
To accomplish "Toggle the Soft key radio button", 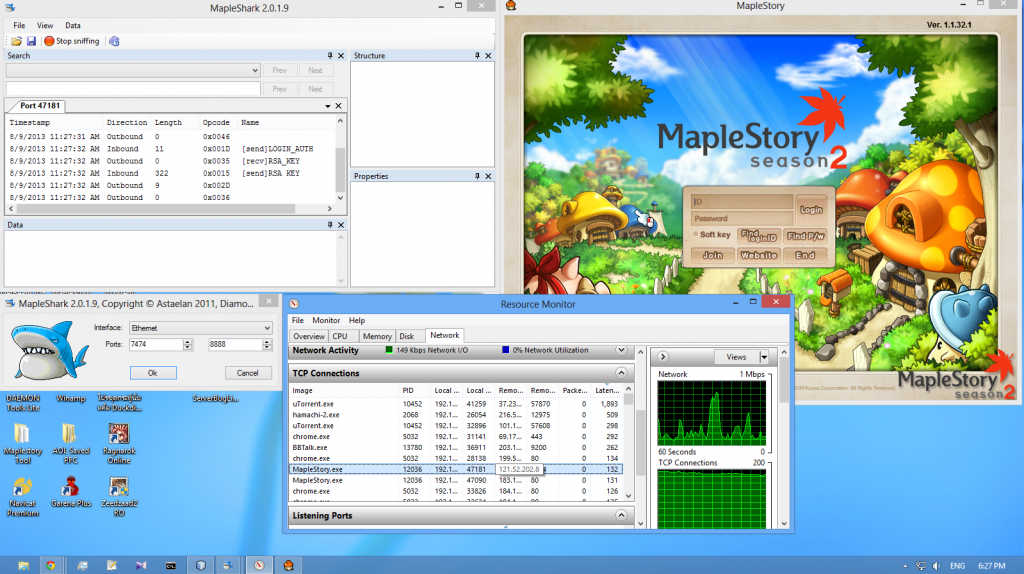I will click(x=696, y=235).
